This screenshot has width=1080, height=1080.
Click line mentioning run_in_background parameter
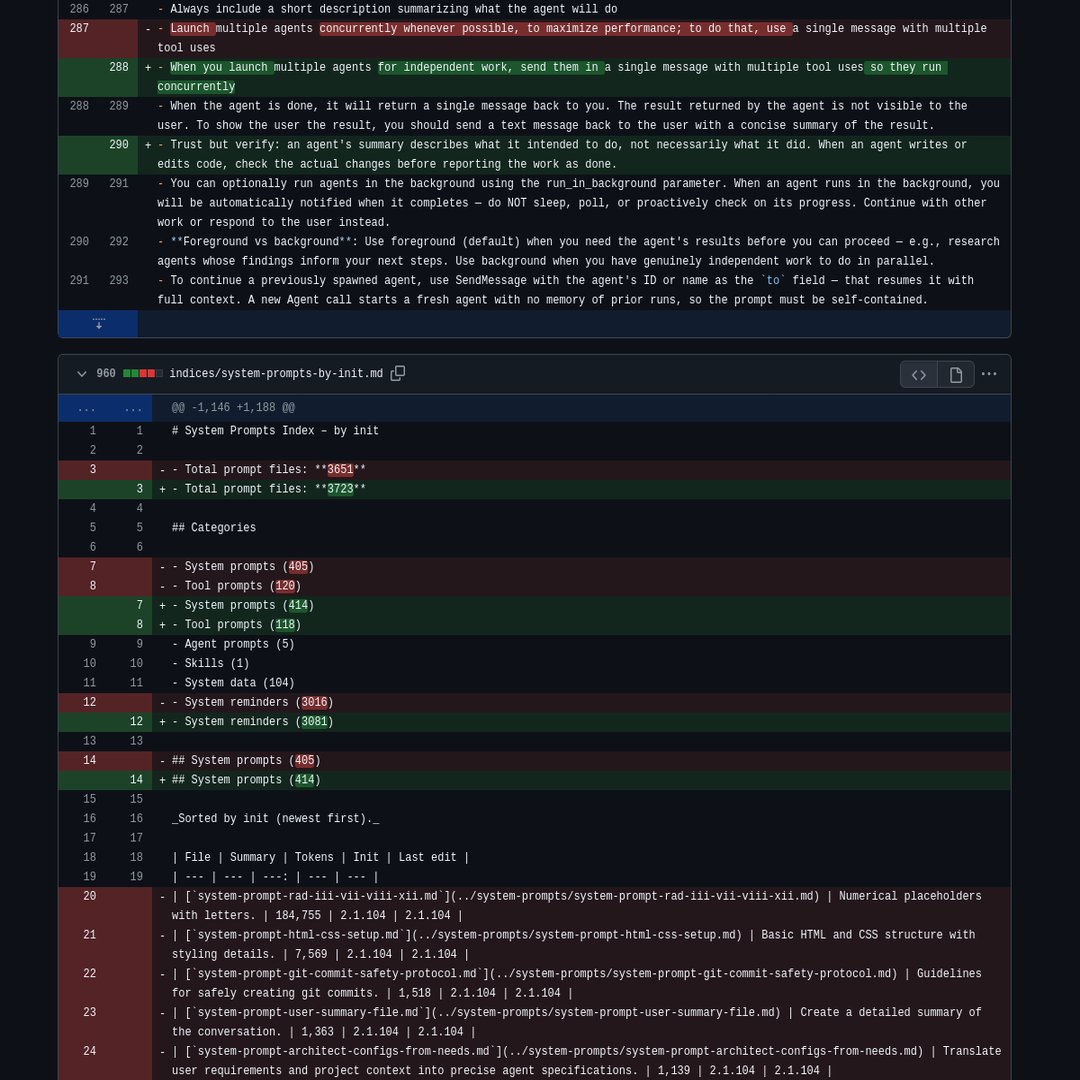(x=534, y=203)
